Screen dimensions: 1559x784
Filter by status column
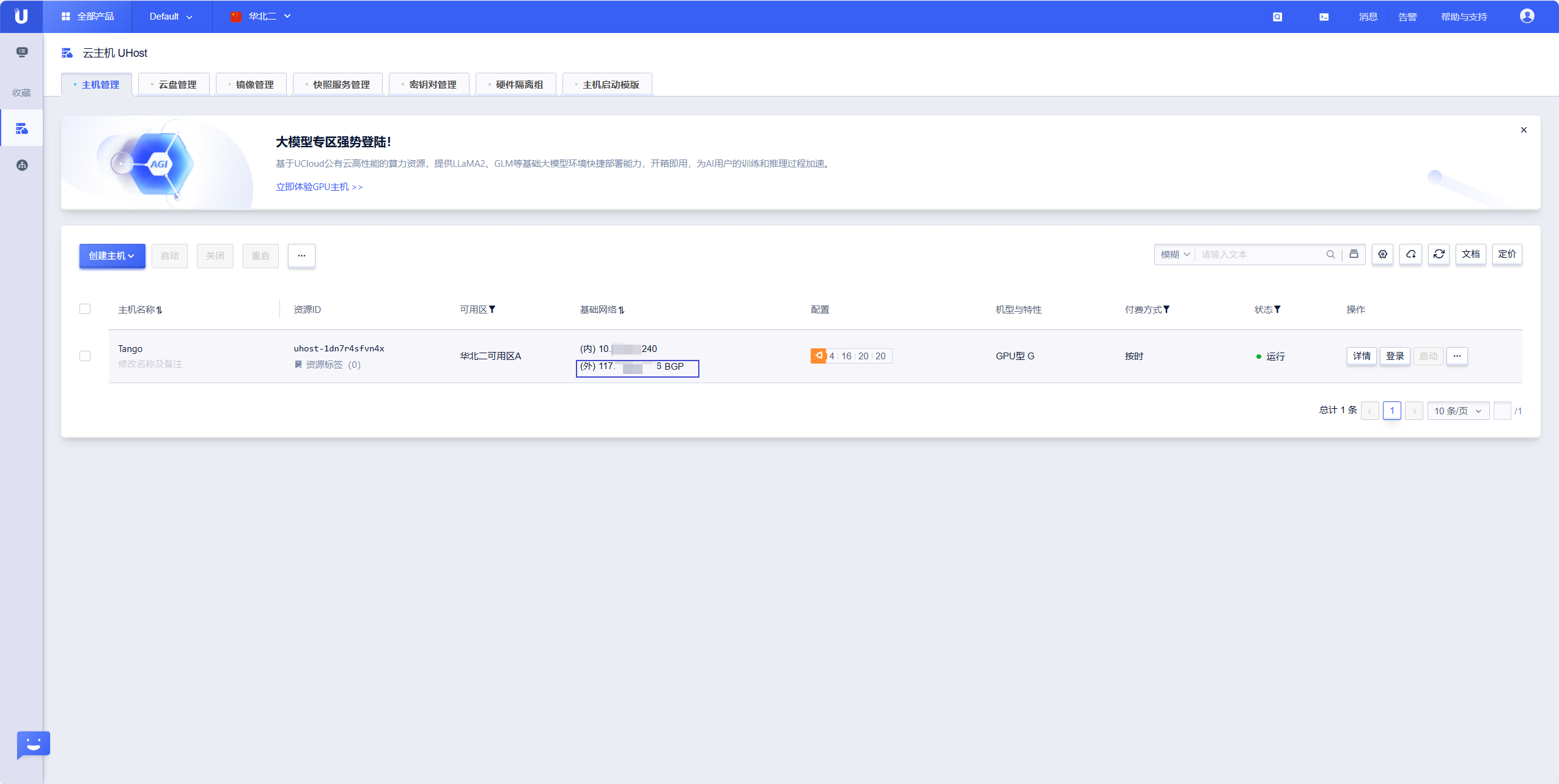click(x=1277, y=310)
